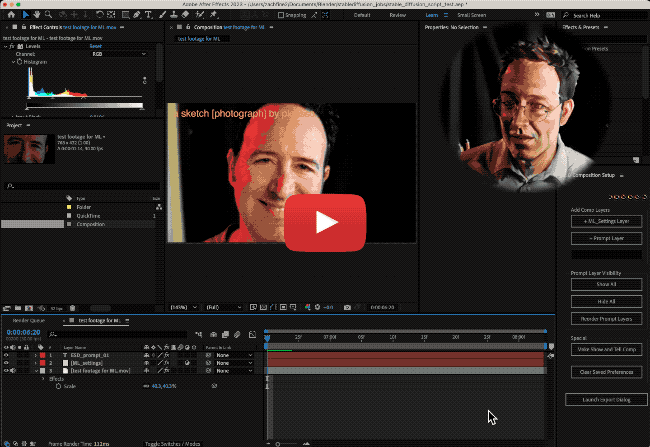Open the Effects & Presets panel tab
This screenshot has width=650, height=447.
[581, 27]
